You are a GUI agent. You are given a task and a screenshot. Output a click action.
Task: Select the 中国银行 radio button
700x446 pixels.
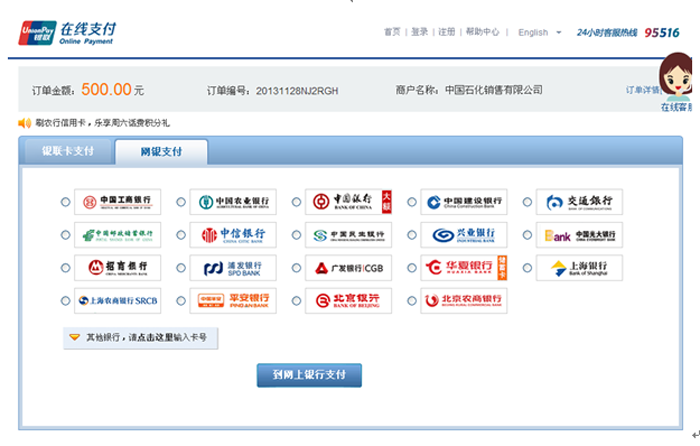coord(296,202)
